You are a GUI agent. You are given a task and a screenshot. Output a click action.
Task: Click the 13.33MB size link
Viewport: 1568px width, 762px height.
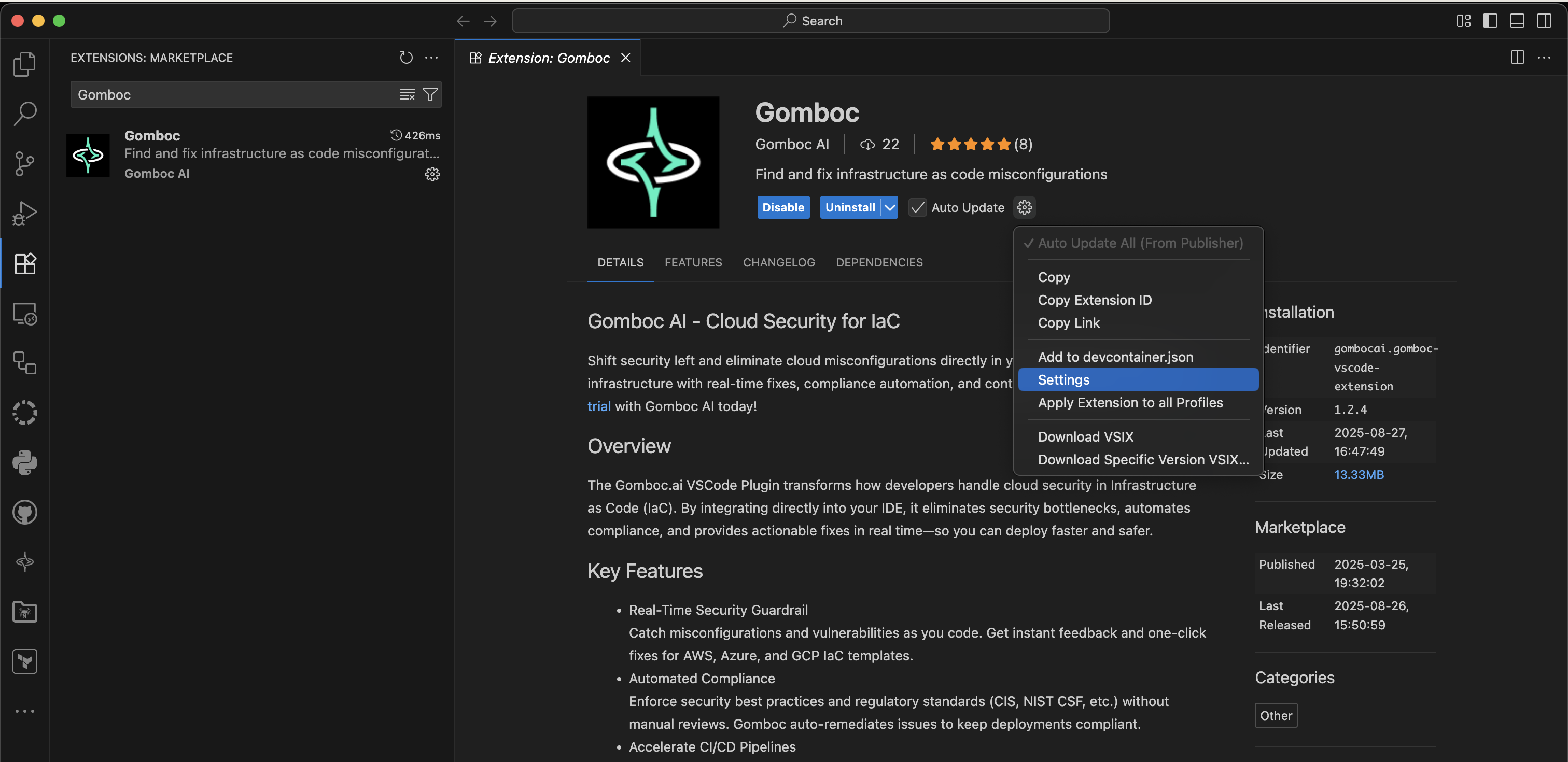(1359, 474)
